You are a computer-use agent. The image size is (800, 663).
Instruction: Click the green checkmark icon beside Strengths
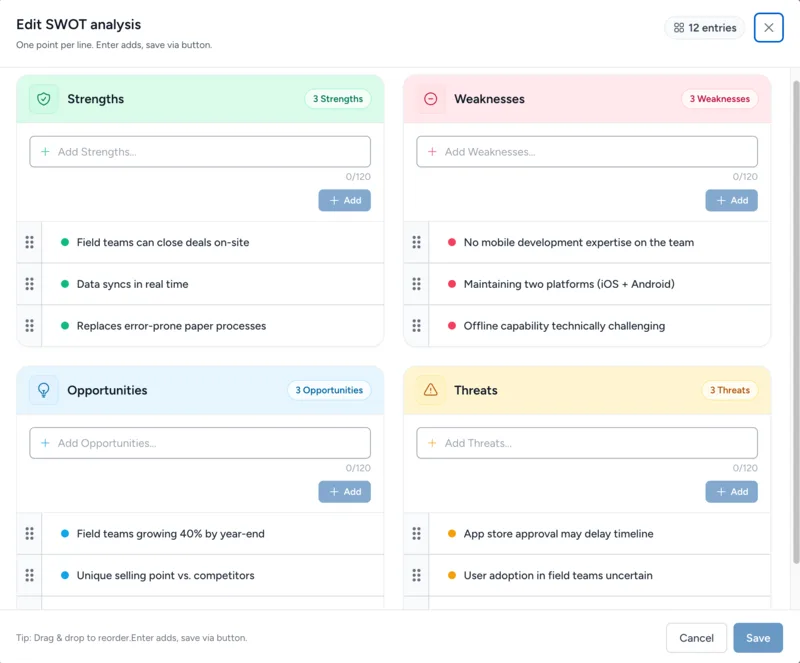tap(42, 99)
